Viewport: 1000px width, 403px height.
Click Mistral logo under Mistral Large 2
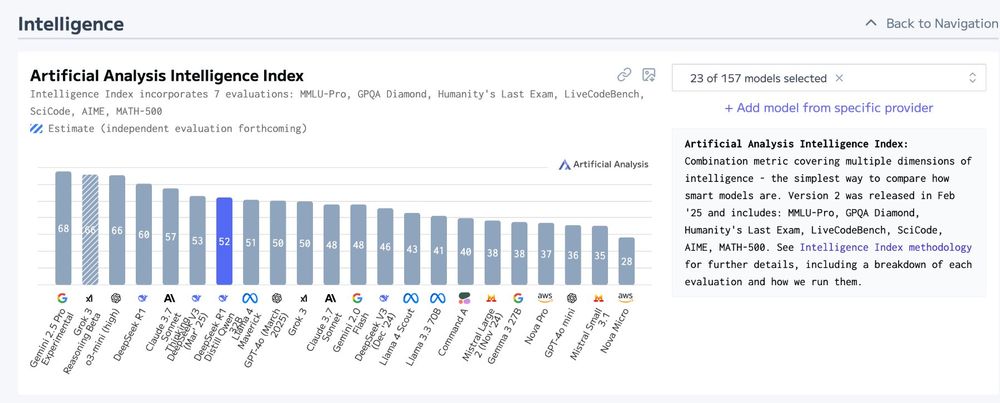pyautogui.click(x=491, y=298)
